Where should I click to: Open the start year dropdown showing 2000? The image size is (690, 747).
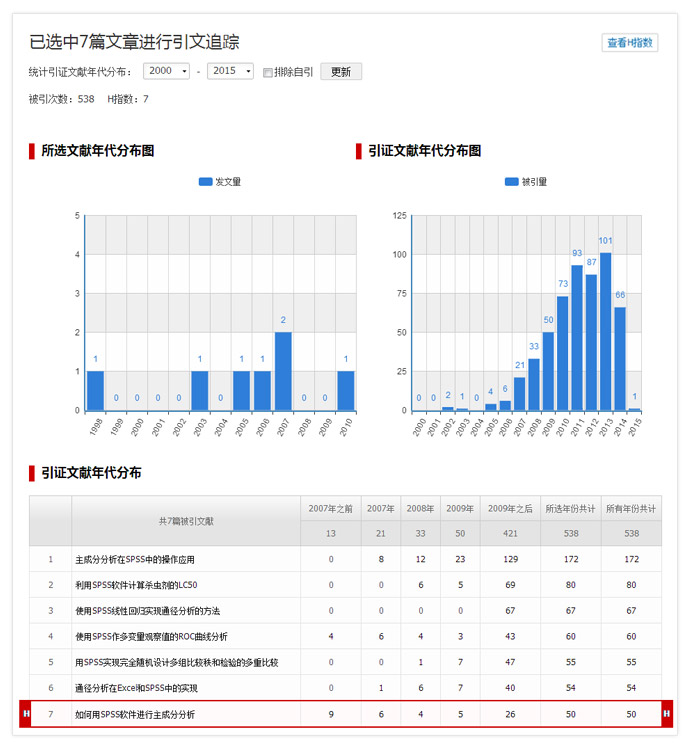click(x=166, y=71)
